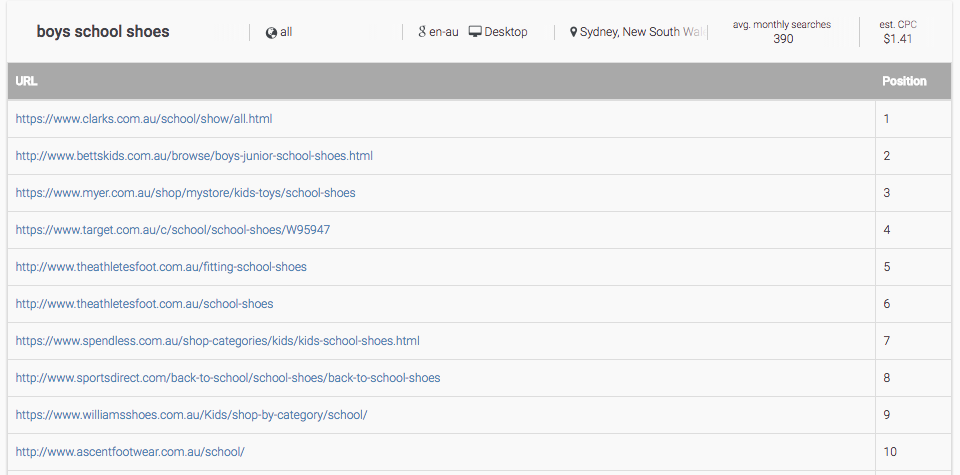Click the location pin icon before Sydney

tap(573, 32)
